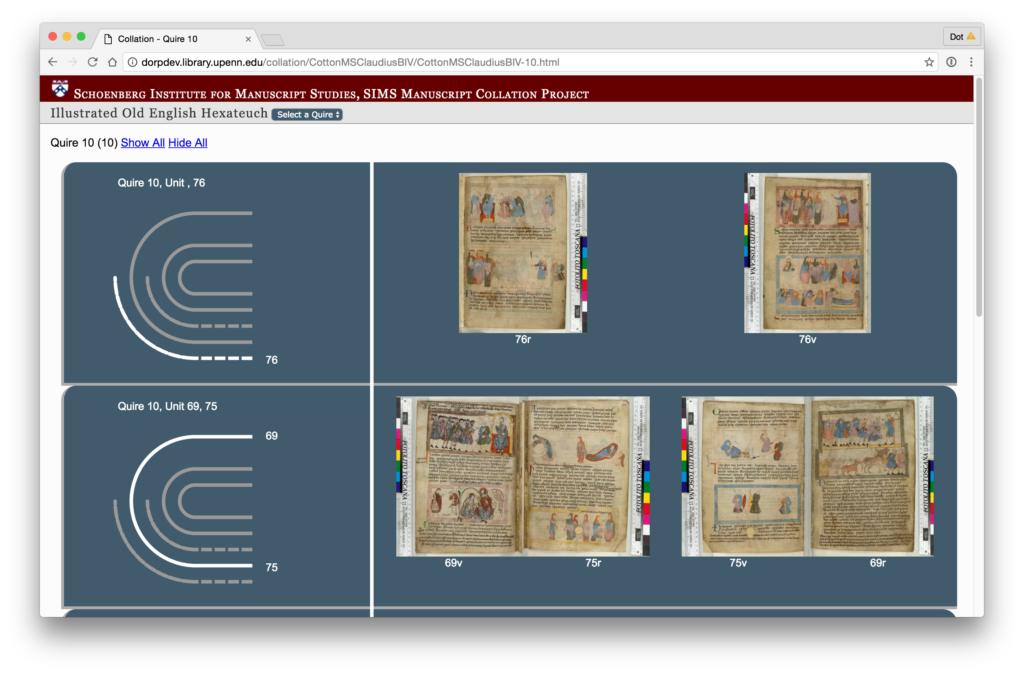Close the Collation - Quire 10 tab
Viewport: 1024px width, 674px height.
[x=248, y=39]
